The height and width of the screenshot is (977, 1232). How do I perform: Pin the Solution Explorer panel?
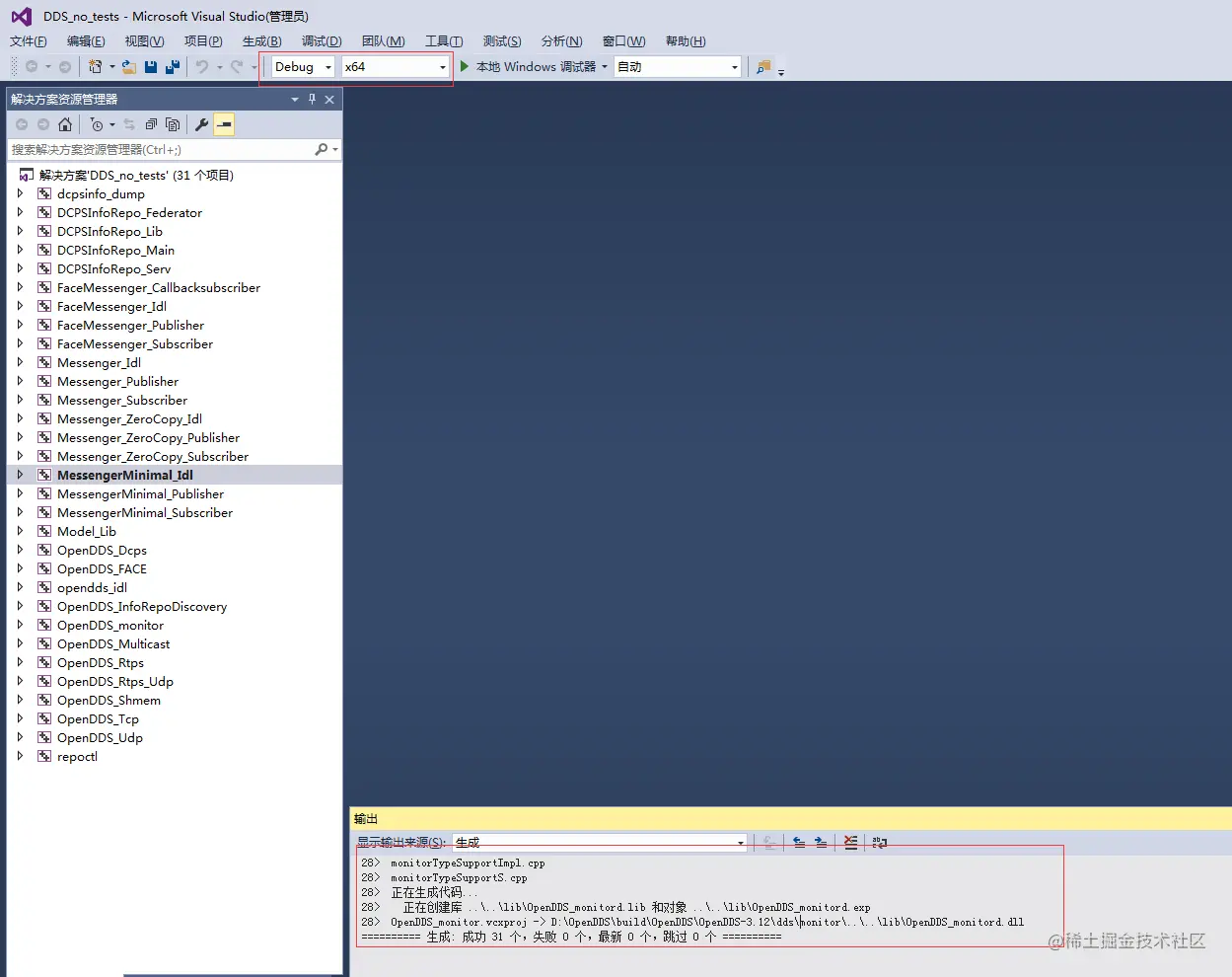[x=311, y=99]
